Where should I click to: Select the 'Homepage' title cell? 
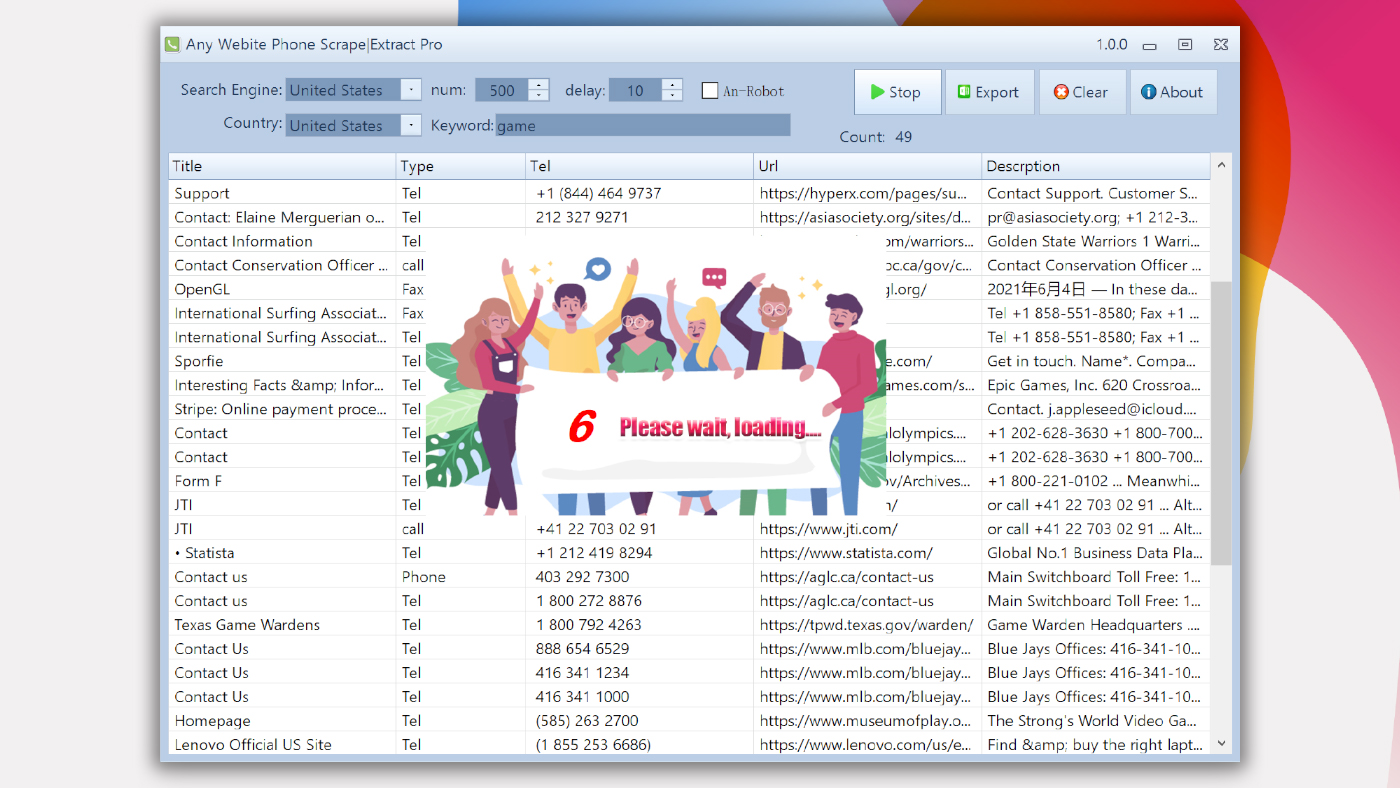tap(282, 721)
